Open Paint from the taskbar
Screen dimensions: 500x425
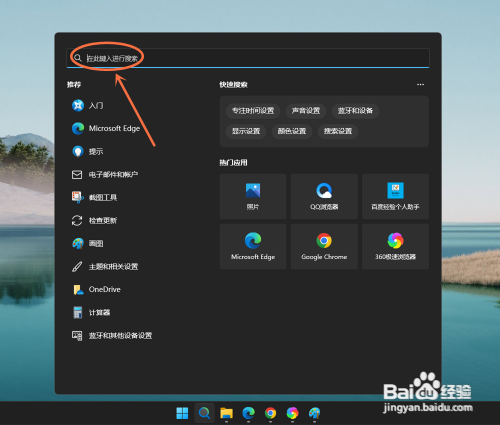[314, 413]
